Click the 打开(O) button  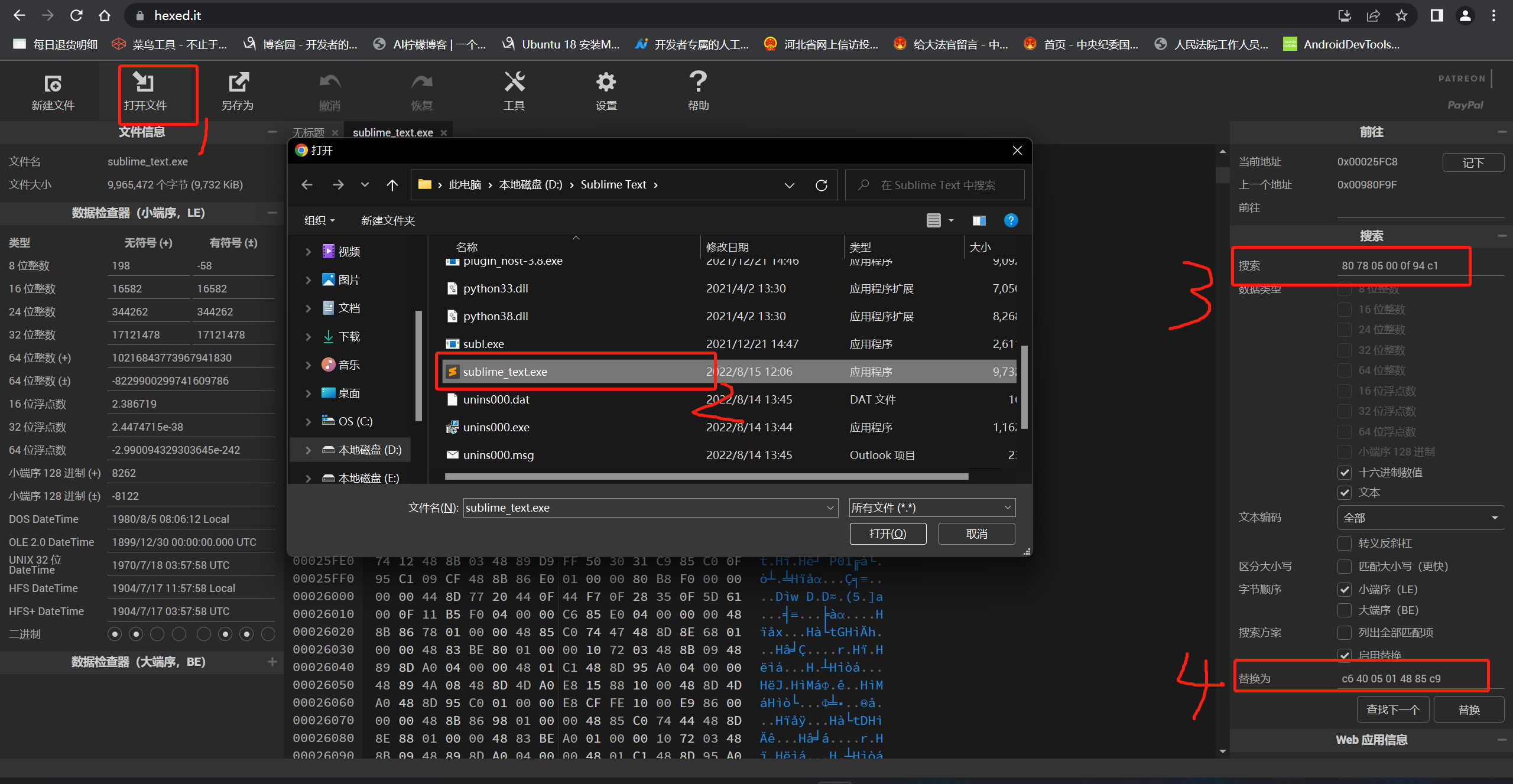coord(887,534)
